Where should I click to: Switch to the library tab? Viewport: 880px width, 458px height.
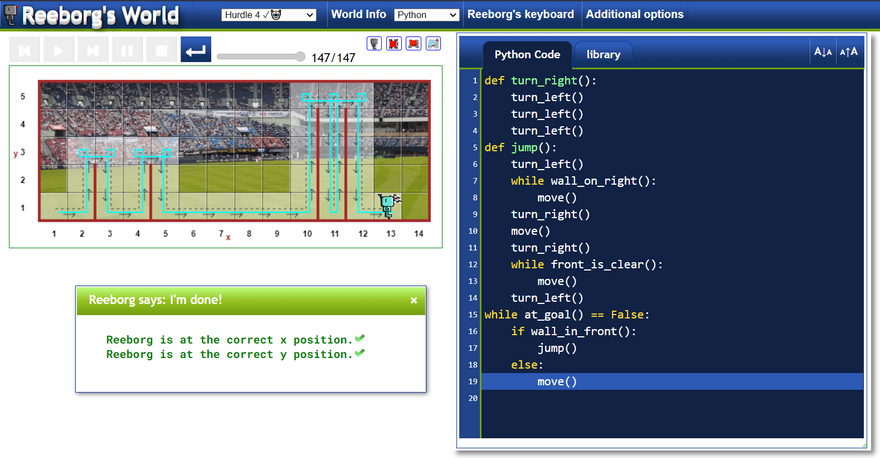point(603,54)
